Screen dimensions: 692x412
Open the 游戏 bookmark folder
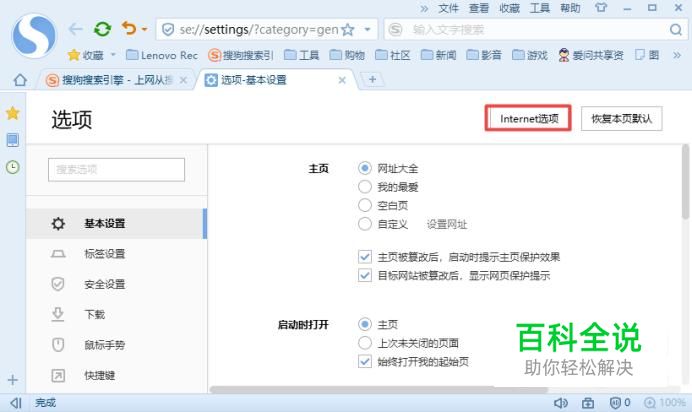point(530,55)
